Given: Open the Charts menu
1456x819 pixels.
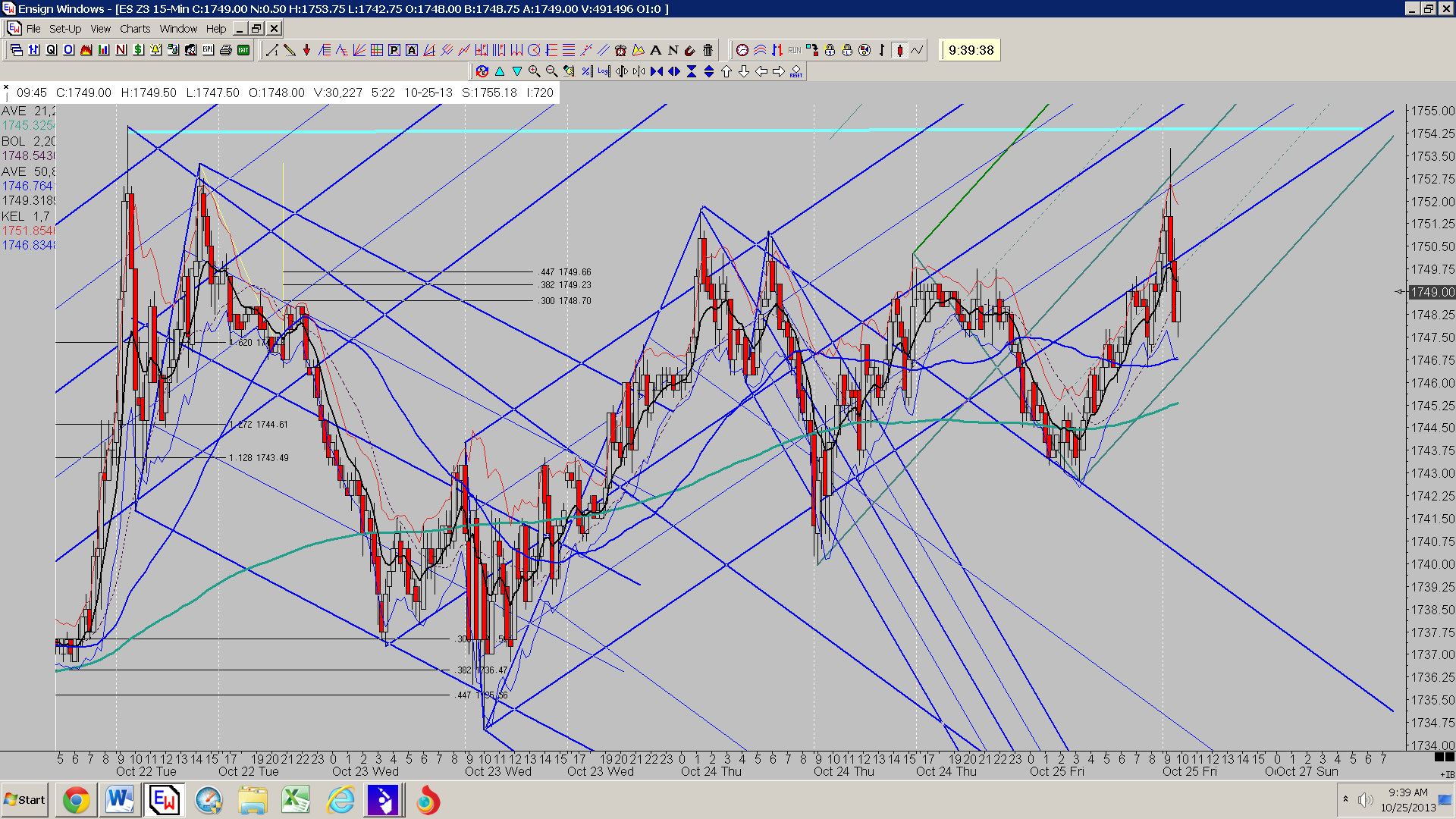Looking at the screenshot, I should click(135, 29).
